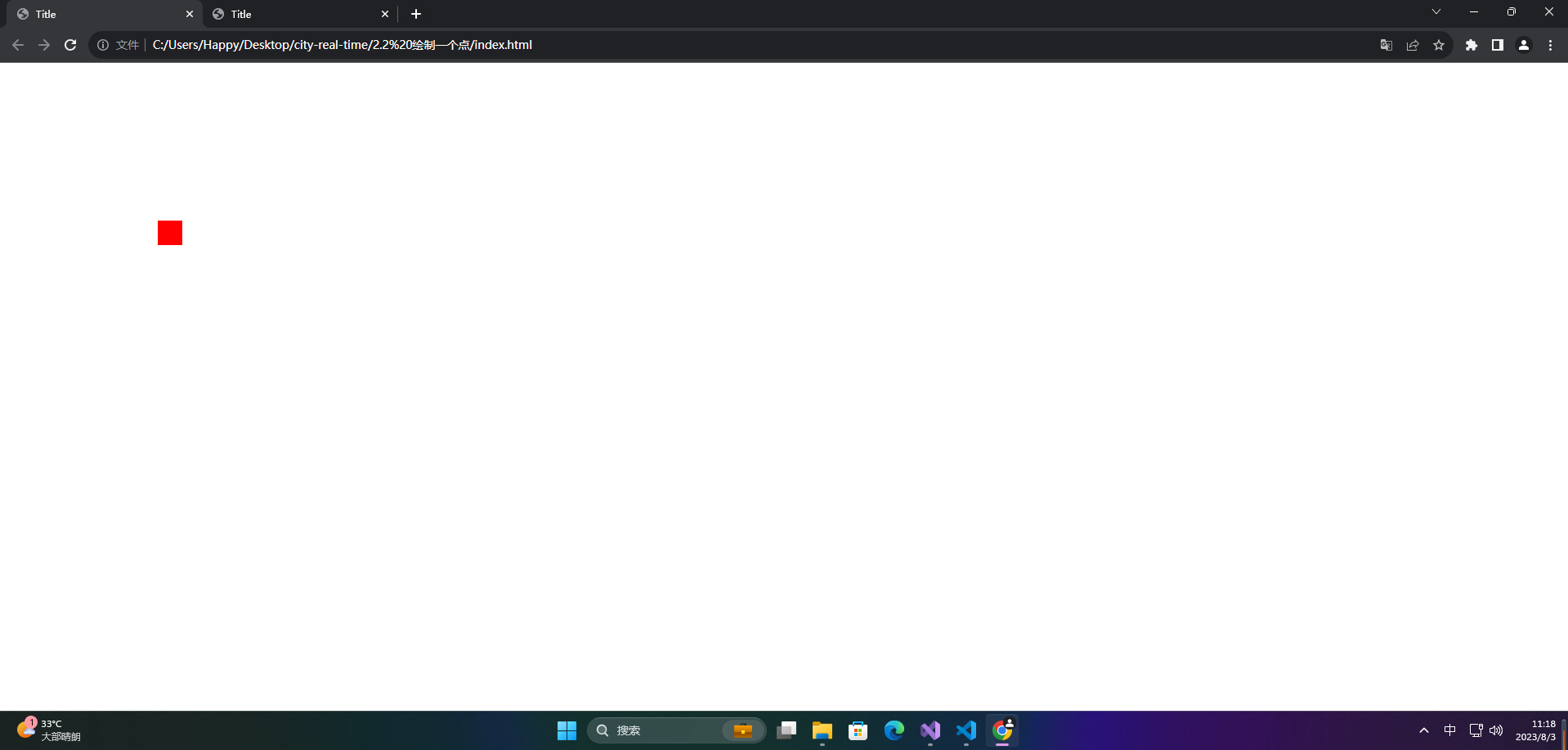
Task: Open network settings from the tray
Action: click(1476, 730)
